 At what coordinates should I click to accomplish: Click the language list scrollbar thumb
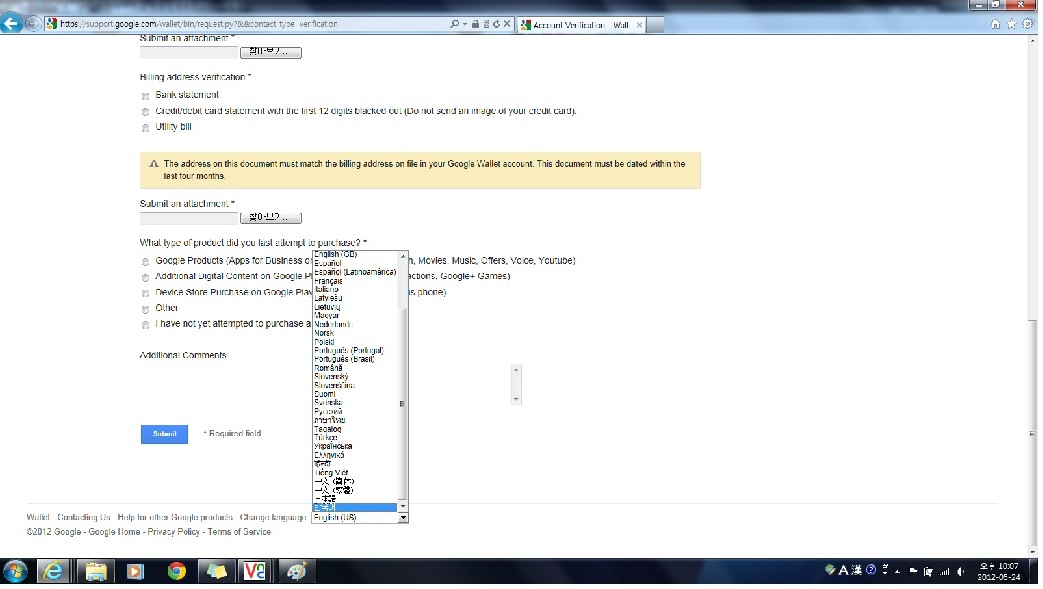pyautogui.click(x=402, y=404)
